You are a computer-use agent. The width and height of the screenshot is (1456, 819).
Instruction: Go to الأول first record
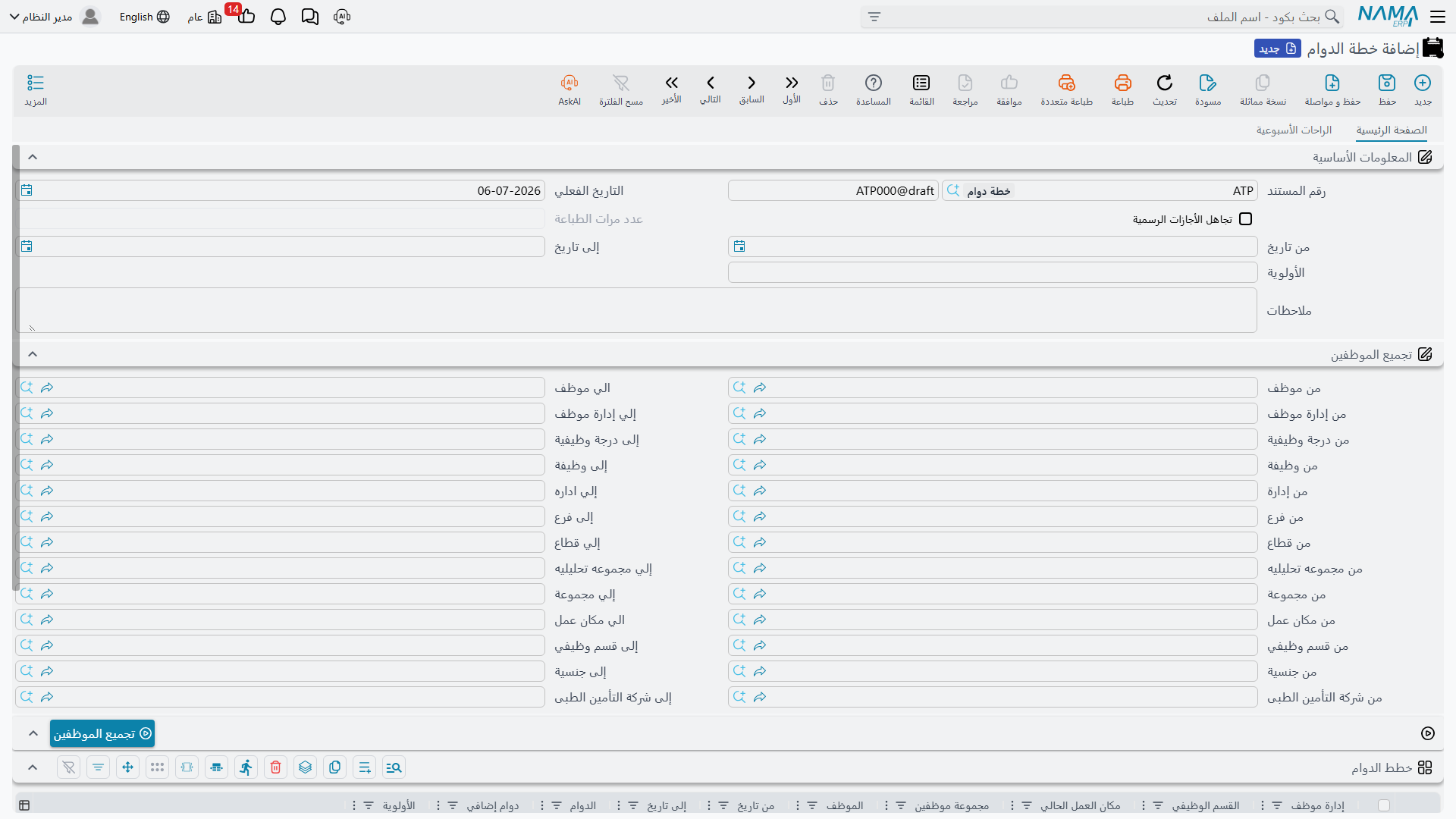pos(792,89)
